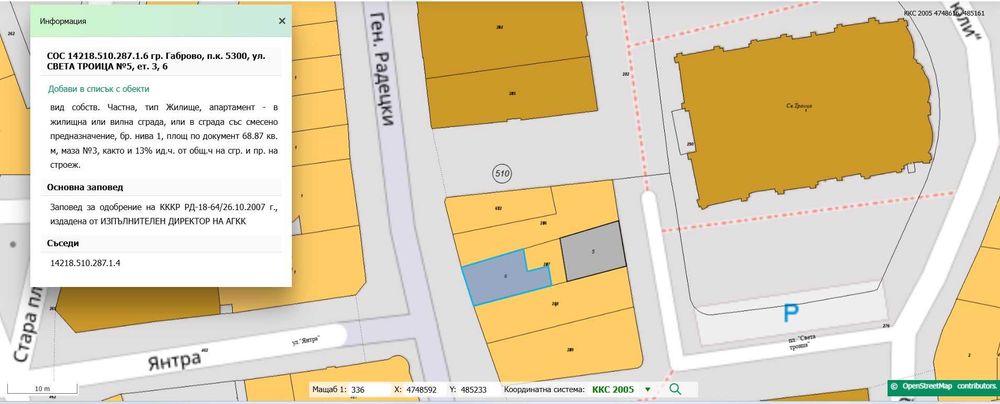The height and width of the screenshot is (404, 1000).
Task: Click the 'Информация' panel title
Action: coord(63,21)
